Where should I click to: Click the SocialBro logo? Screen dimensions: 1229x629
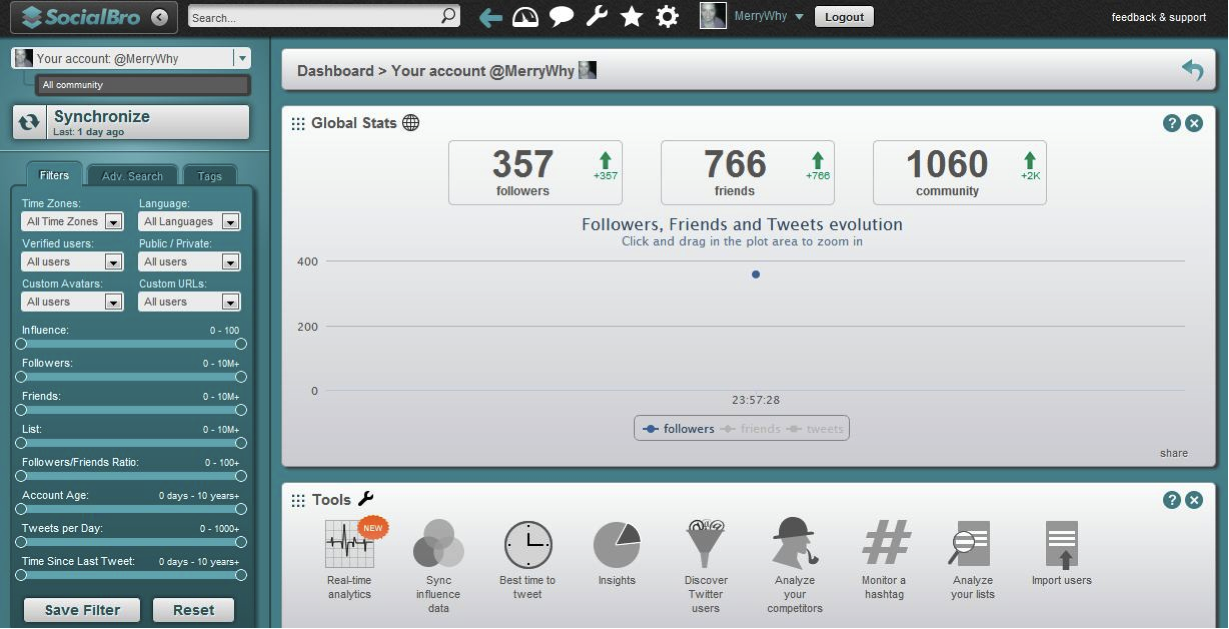point(84,17)
